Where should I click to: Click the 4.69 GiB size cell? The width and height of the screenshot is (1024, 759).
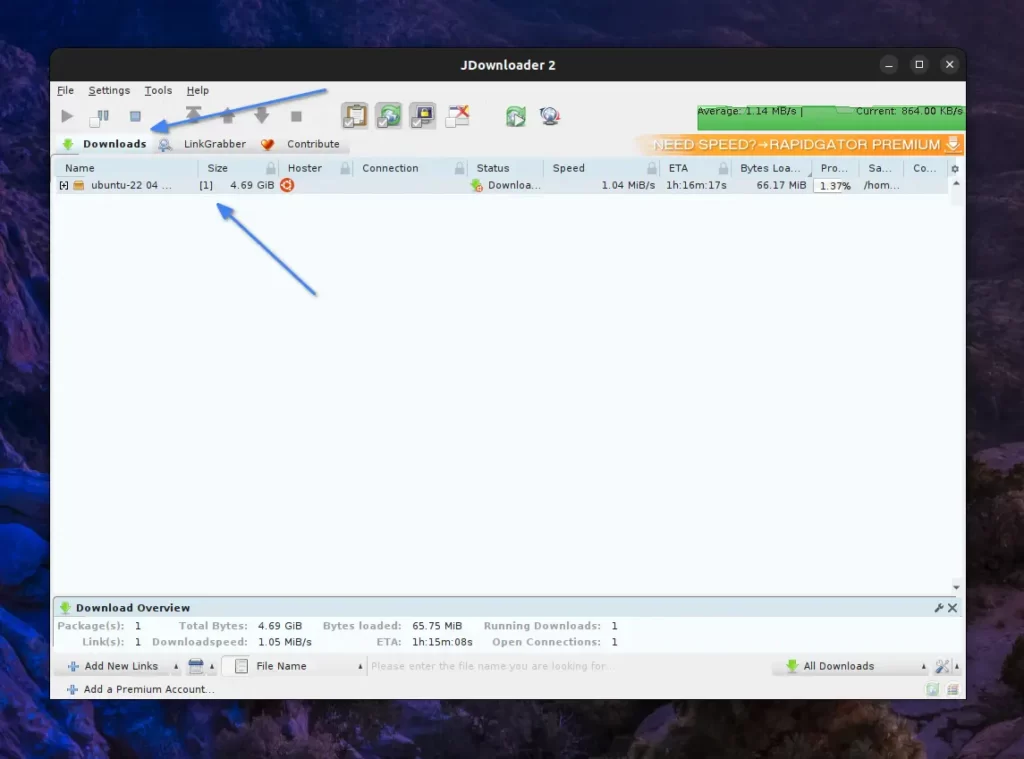[252, 186]
